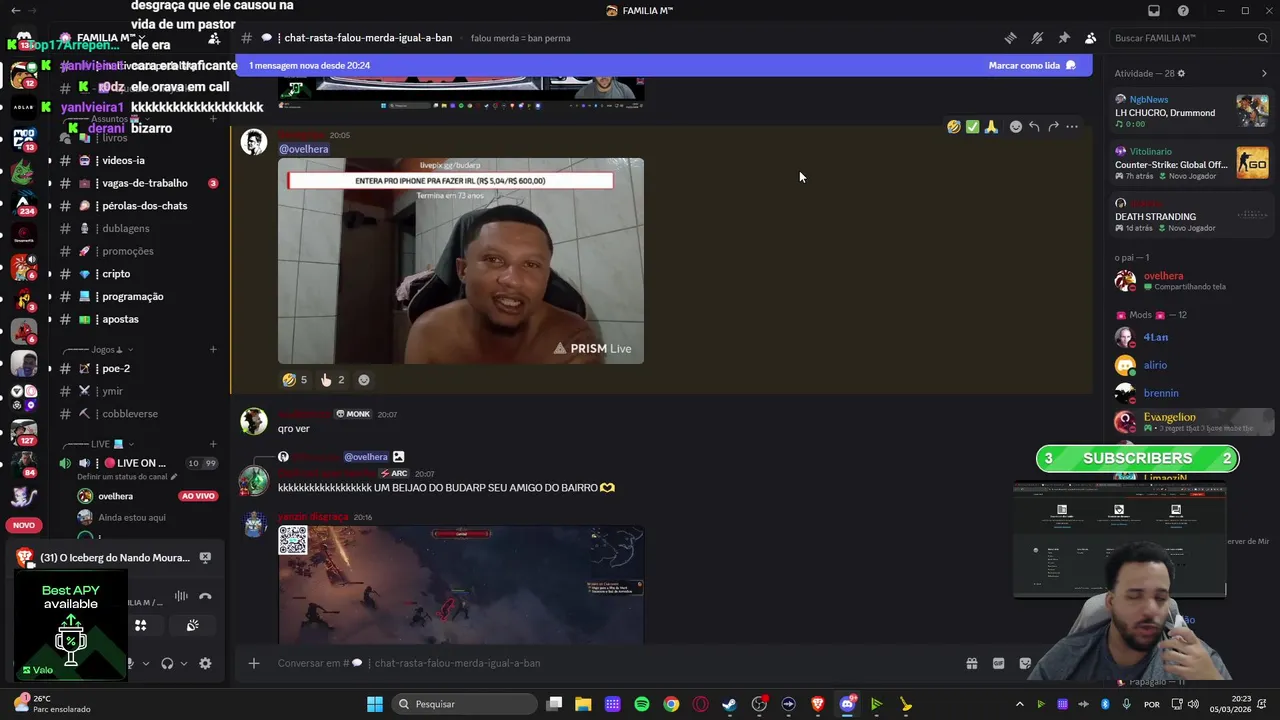Click Definir um status do canal
Screen dimensions: 1280x720
pos(127,477)
